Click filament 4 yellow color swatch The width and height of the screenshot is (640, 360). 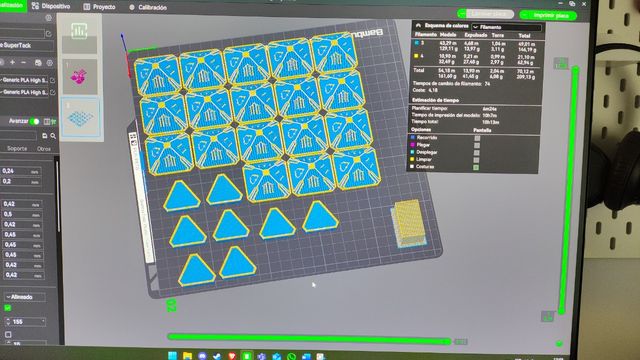(x=416, y=56)
